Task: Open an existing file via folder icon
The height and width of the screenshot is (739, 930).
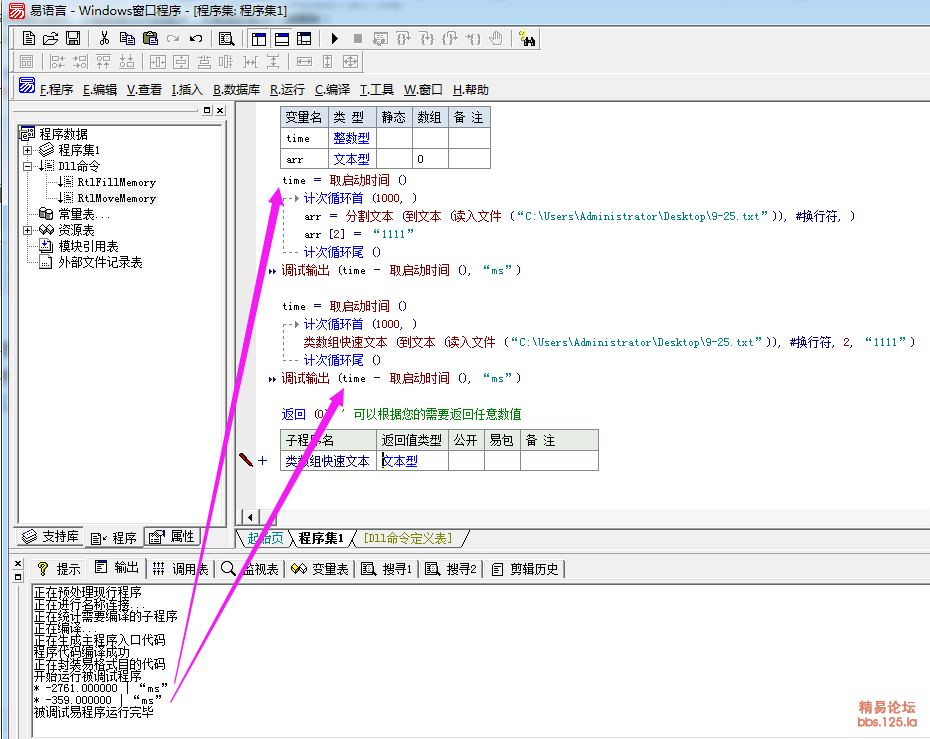Action: tap(50, 39)
